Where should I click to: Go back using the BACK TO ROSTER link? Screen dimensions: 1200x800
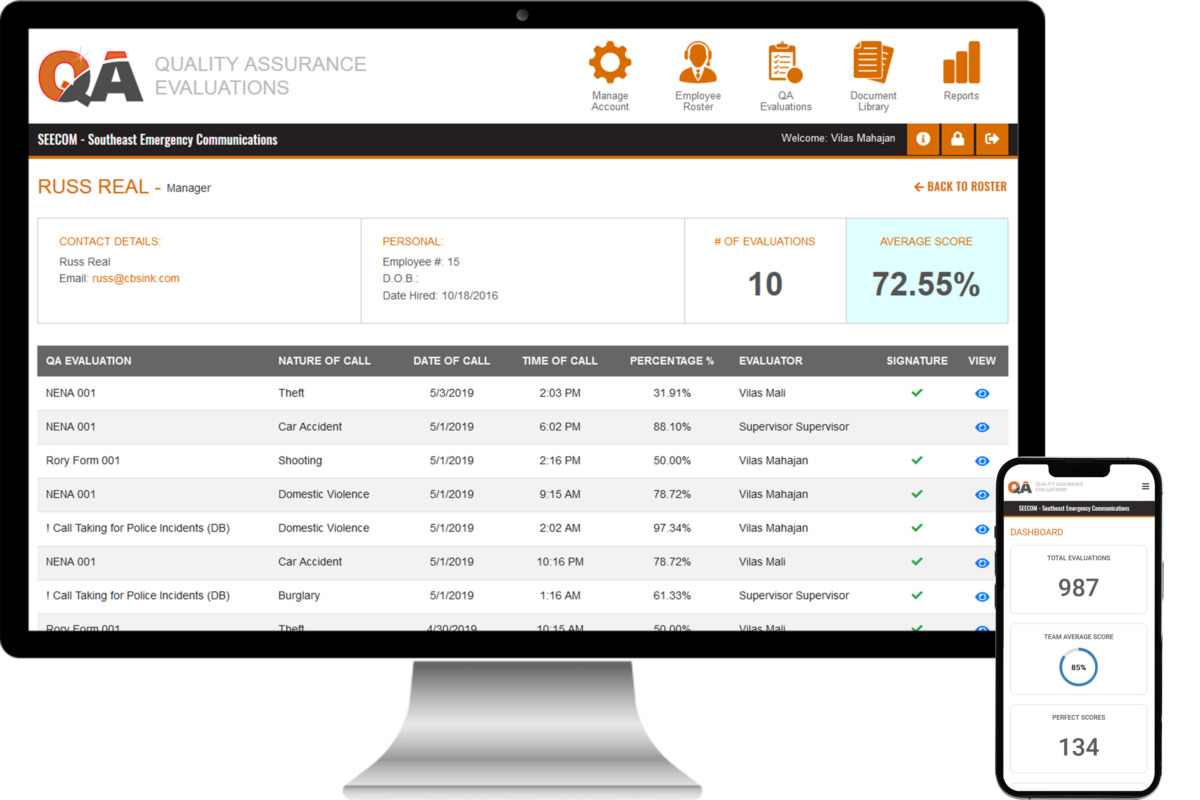pyautogui.click(x=959, y=186)
